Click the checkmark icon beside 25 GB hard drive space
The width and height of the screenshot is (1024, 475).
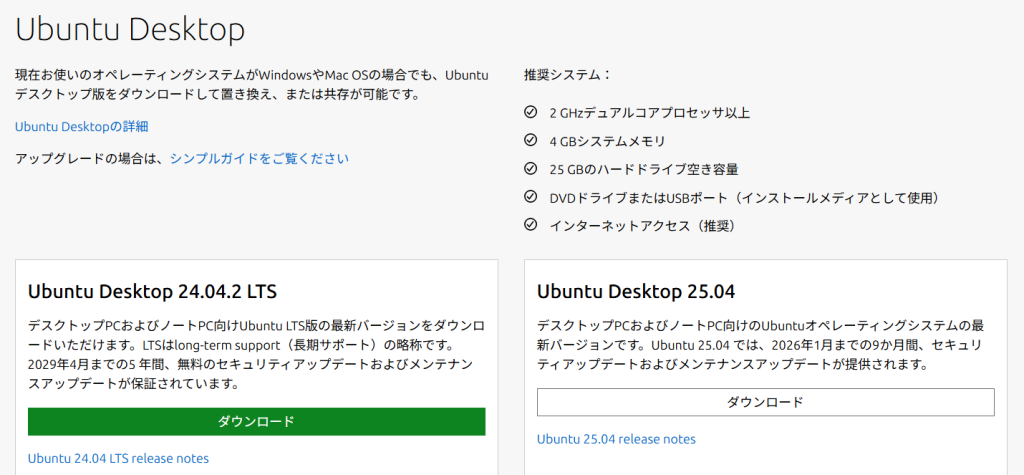pos(531,169)
